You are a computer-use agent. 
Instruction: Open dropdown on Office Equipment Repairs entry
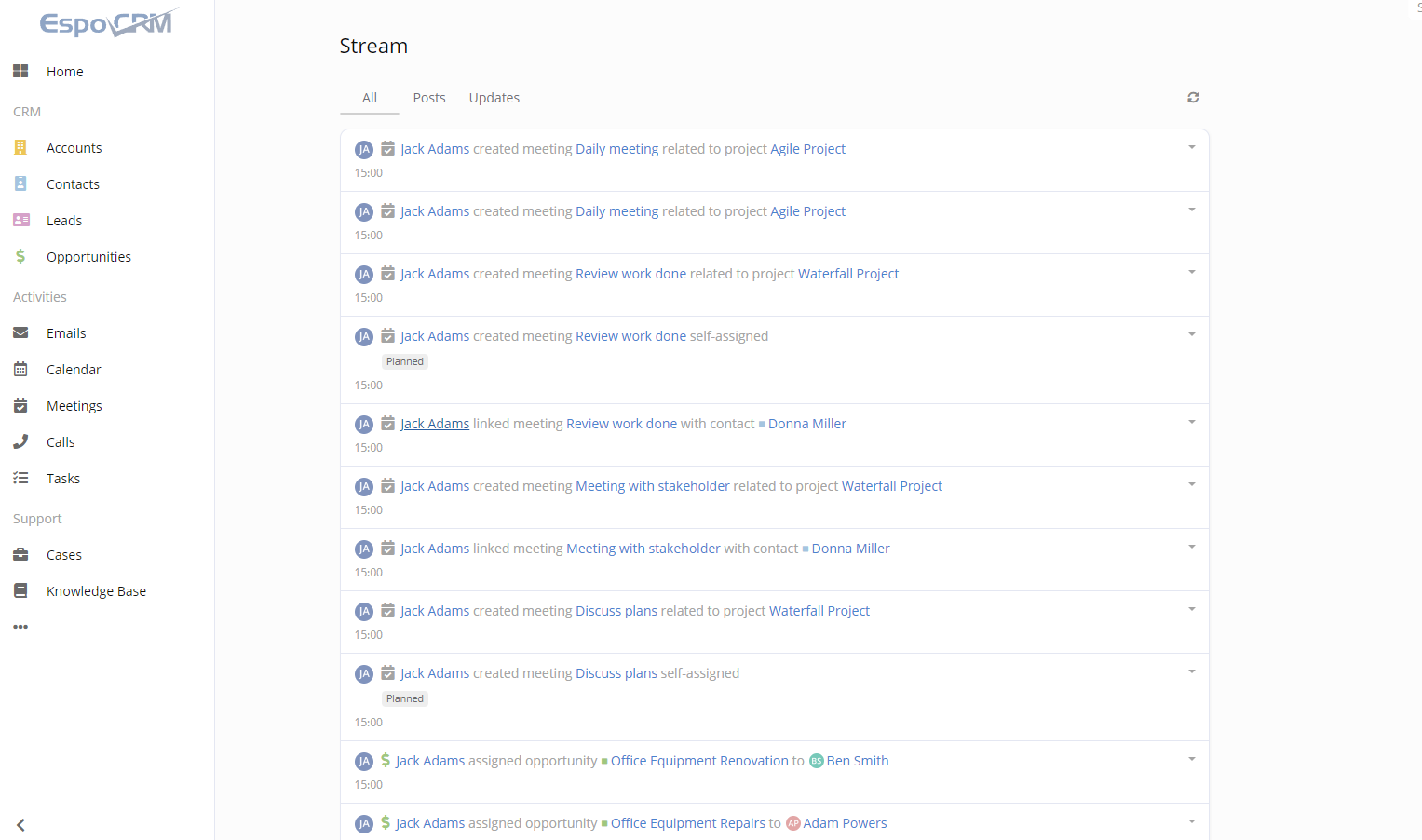tap(1192, 821)
